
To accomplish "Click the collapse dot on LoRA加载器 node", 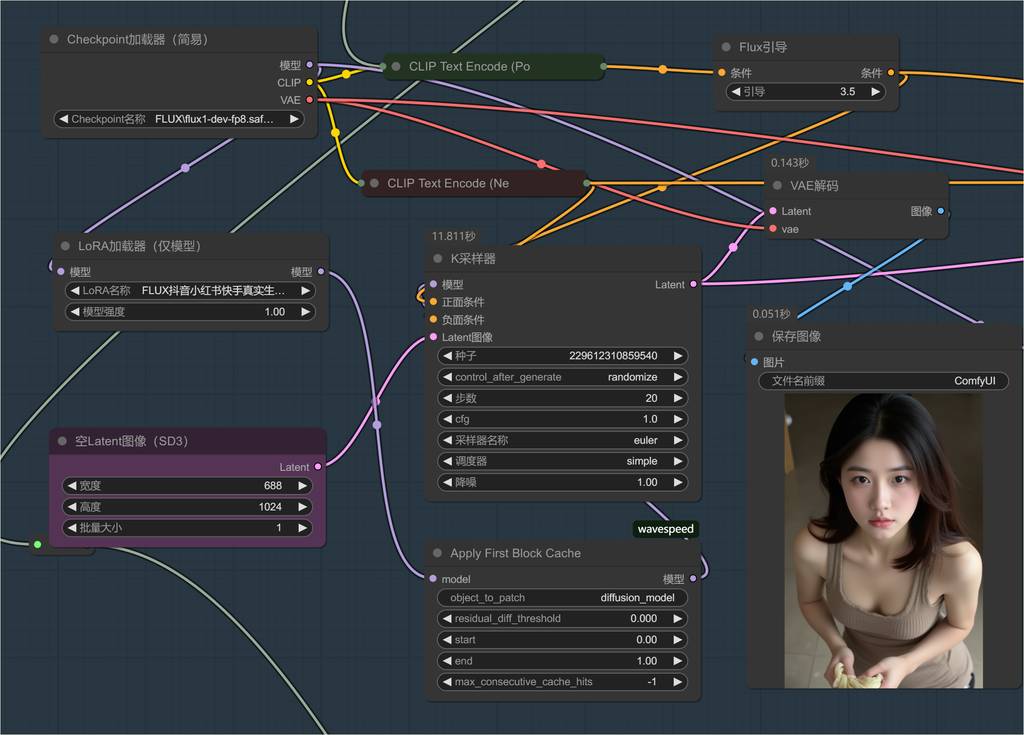I will pyautogui.click(x=65, y=246).
